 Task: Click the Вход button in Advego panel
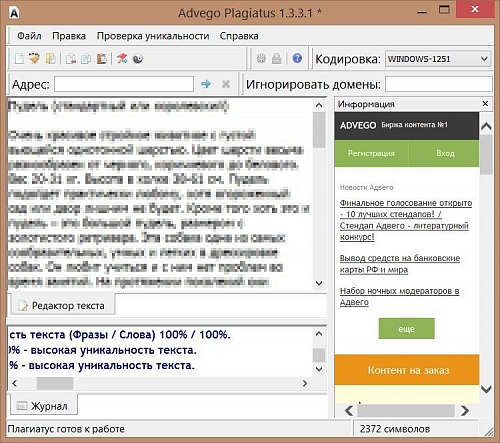tap(445, 153)
